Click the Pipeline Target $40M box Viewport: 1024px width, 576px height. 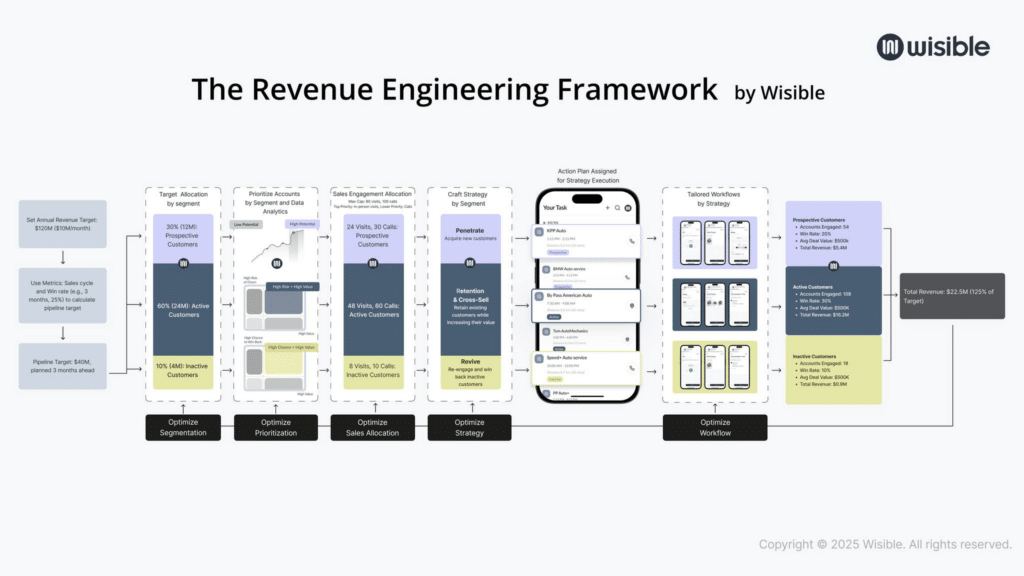pyautogui.click(x=63, y=366)
